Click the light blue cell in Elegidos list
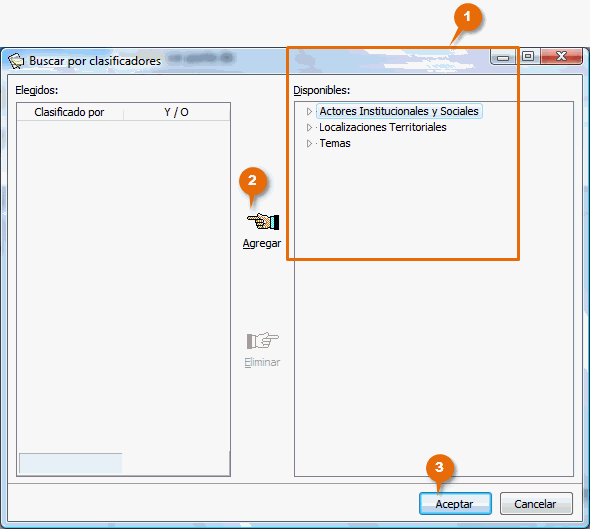This screenshot has width=590, height=529. point(71,463)
